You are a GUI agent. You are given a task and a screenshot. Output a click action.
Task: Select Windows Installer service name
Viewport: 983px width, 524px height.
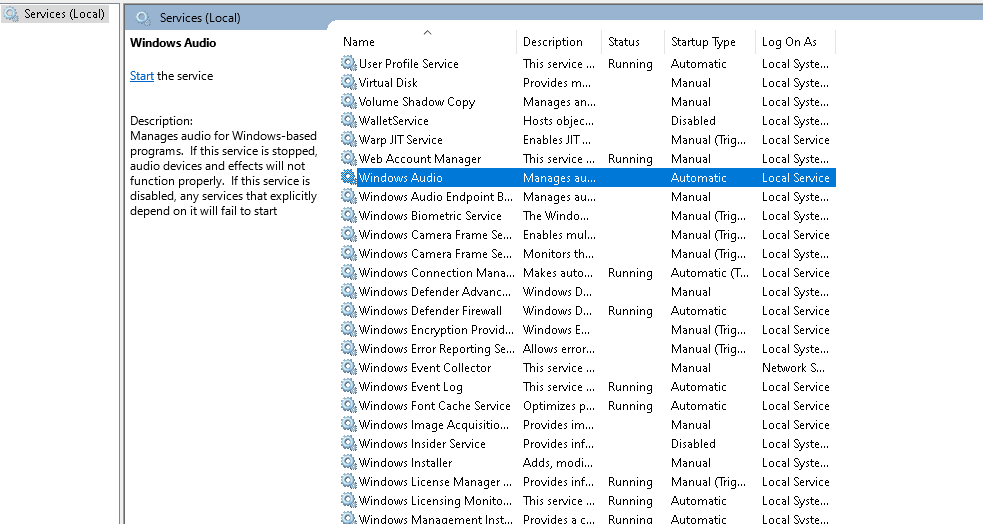coord(405,463)
